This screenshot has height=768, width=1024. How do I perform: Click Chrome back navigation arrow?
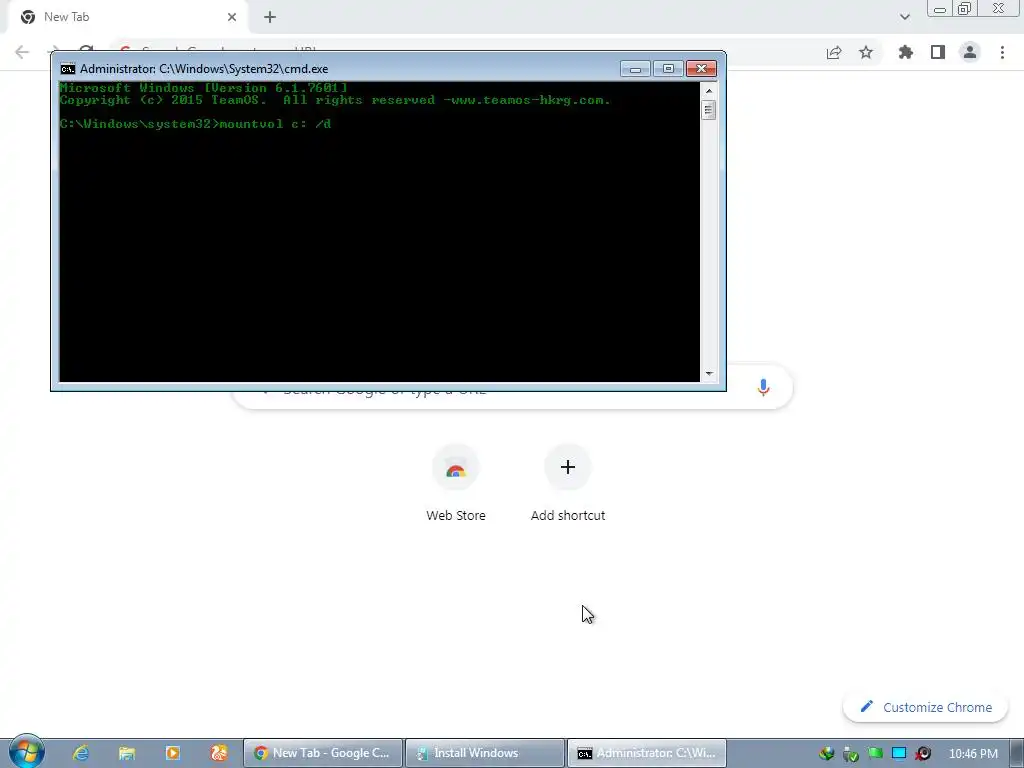click(x=22, y=52)
